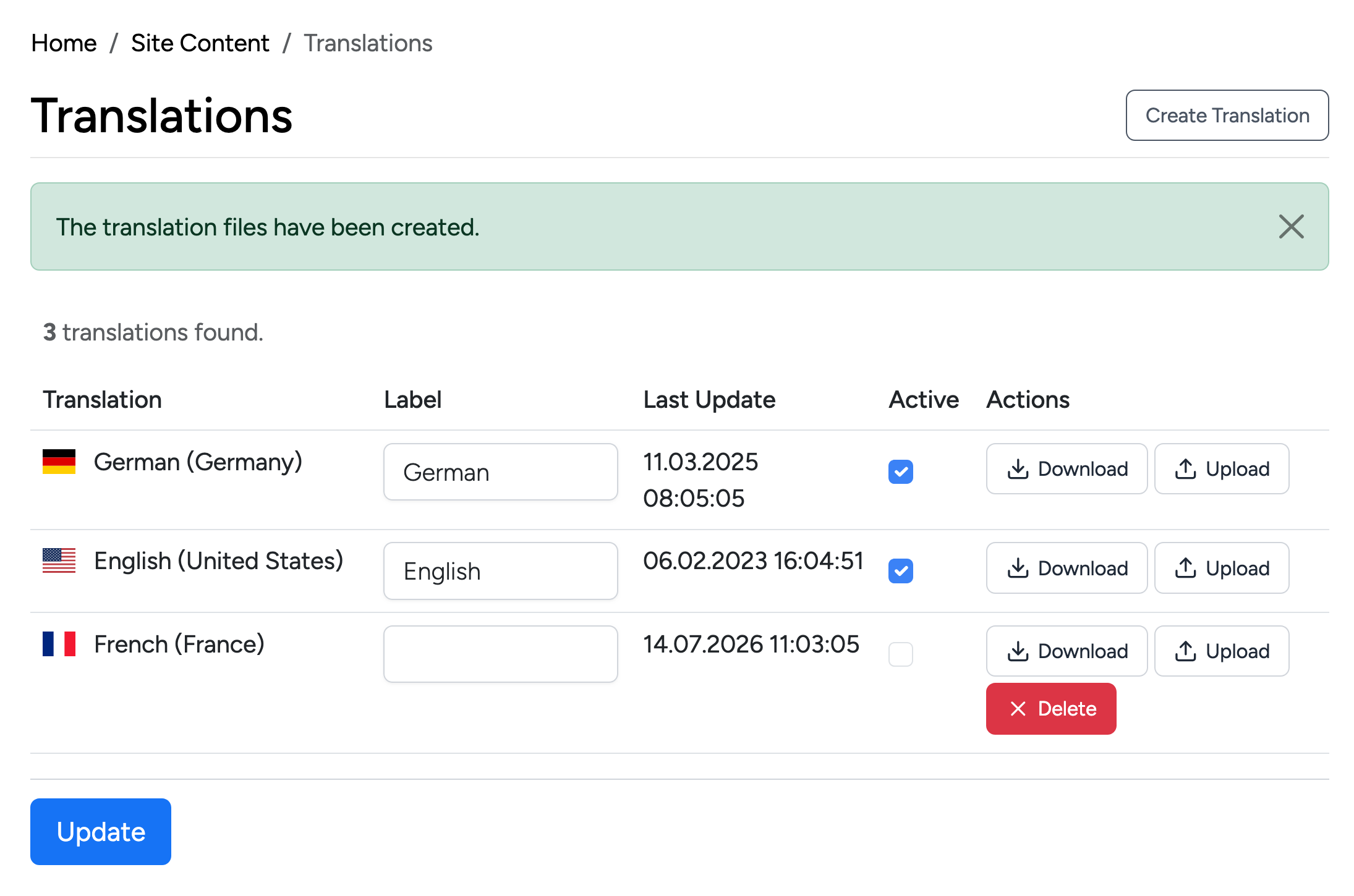1354x896 pixels.
Task: Click the 14.07.2026 11:03:05 timestamp
Action: (751, 644)
